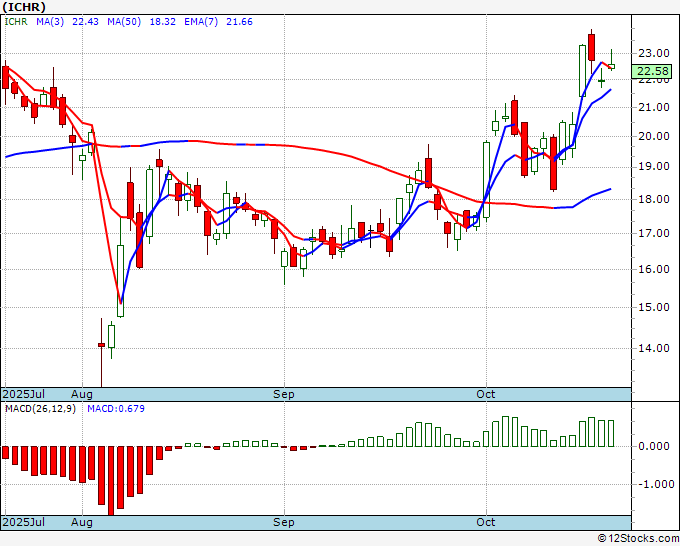
Task: Click the ©12Stocks.com link
Action: tap(638, 538)
